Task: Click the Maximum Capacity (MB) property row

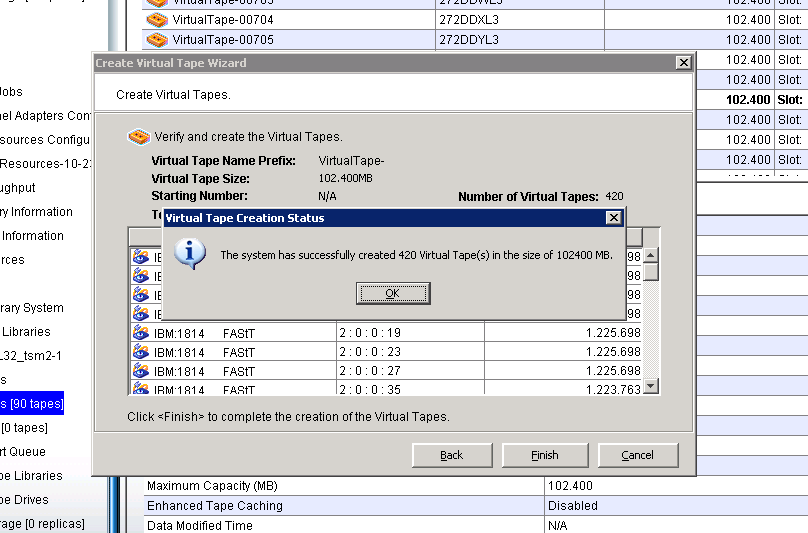Action: point(476,486)
